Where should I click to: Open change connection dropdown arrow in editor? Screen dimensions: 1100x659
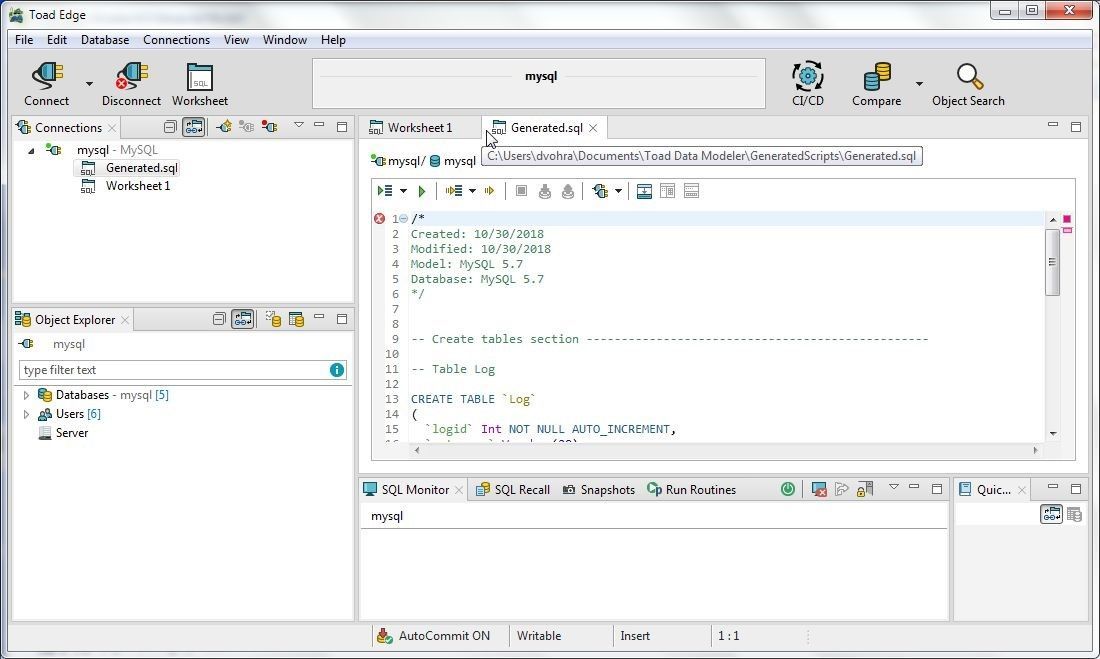[618, 191]
